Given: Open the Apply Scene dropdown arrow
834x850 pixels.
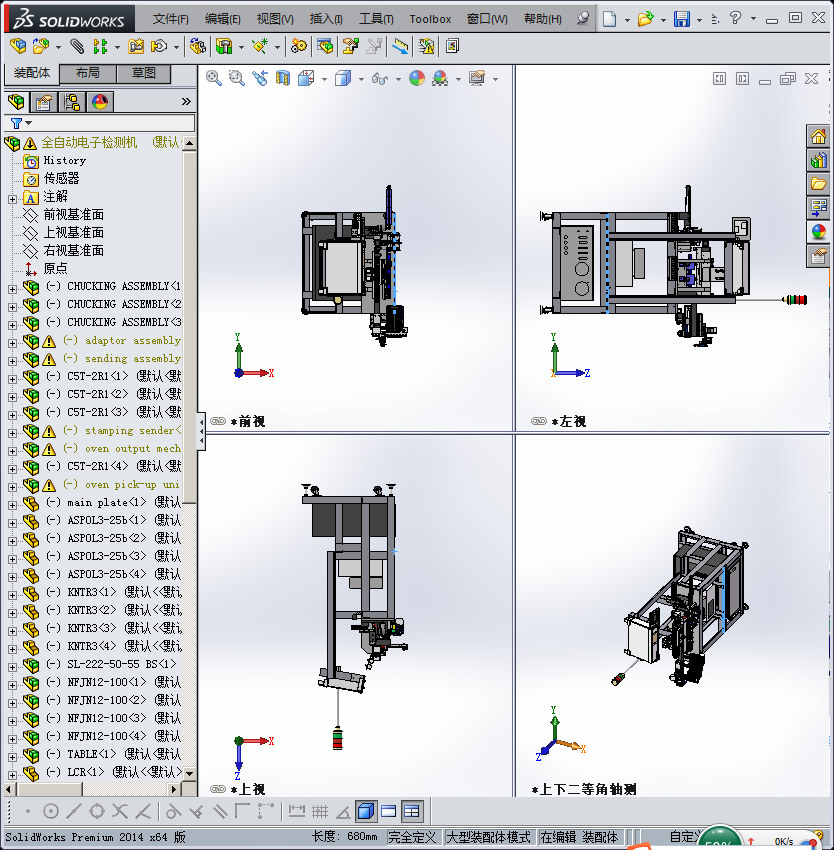Looking at the screenshot, I should 458,79.
